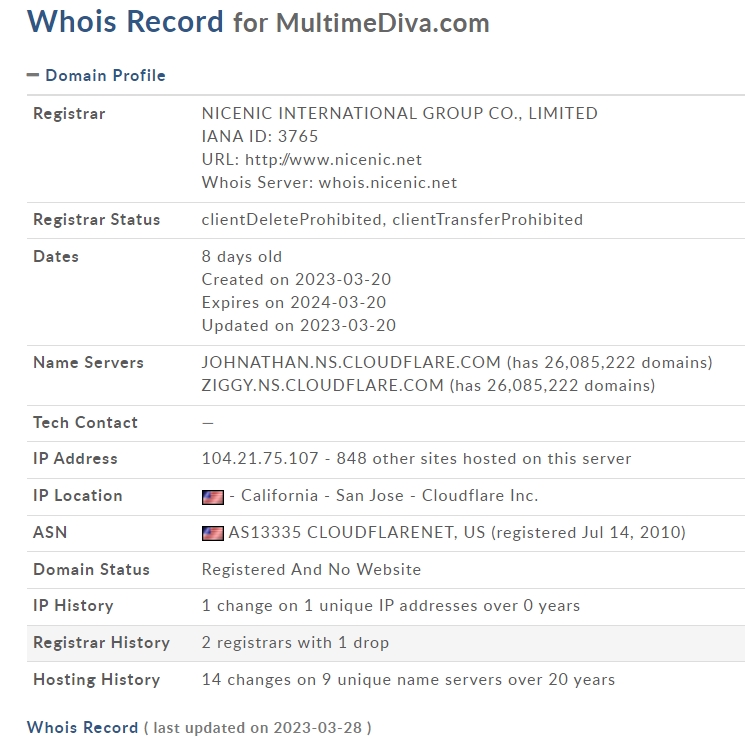Screen dimensions: 745x743
Task: Open the URL http://www.nicenic.net text
Action: tap(333, 160)
